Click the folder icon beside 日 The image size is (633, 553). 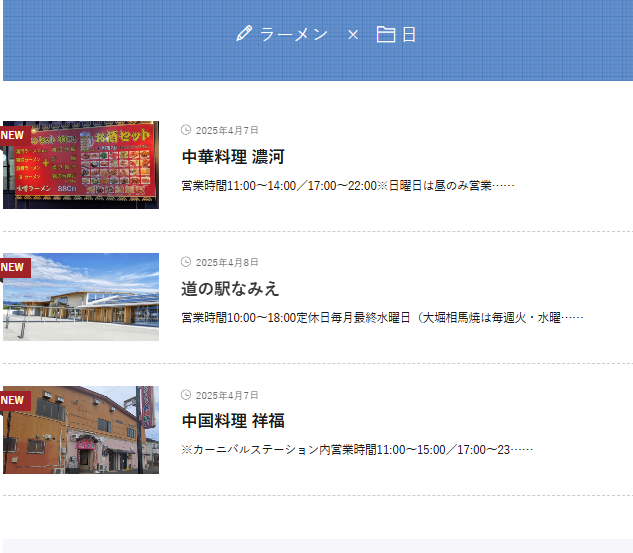[x=386, y=34]
